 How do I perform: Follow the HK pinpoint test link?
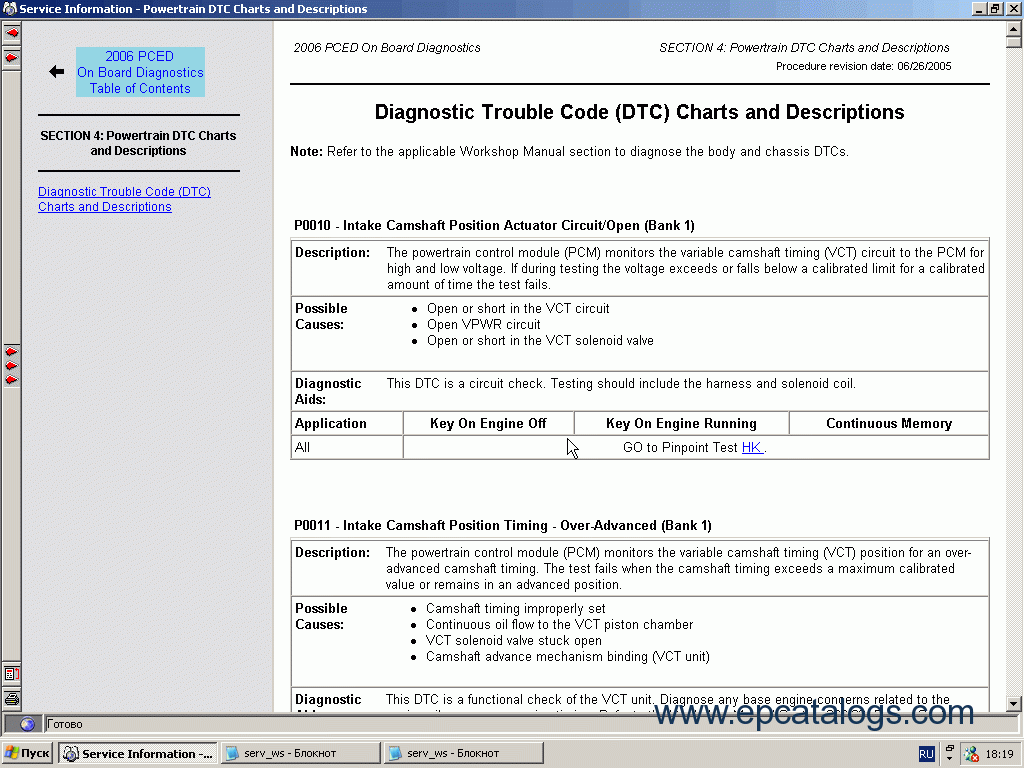(752, 447)
